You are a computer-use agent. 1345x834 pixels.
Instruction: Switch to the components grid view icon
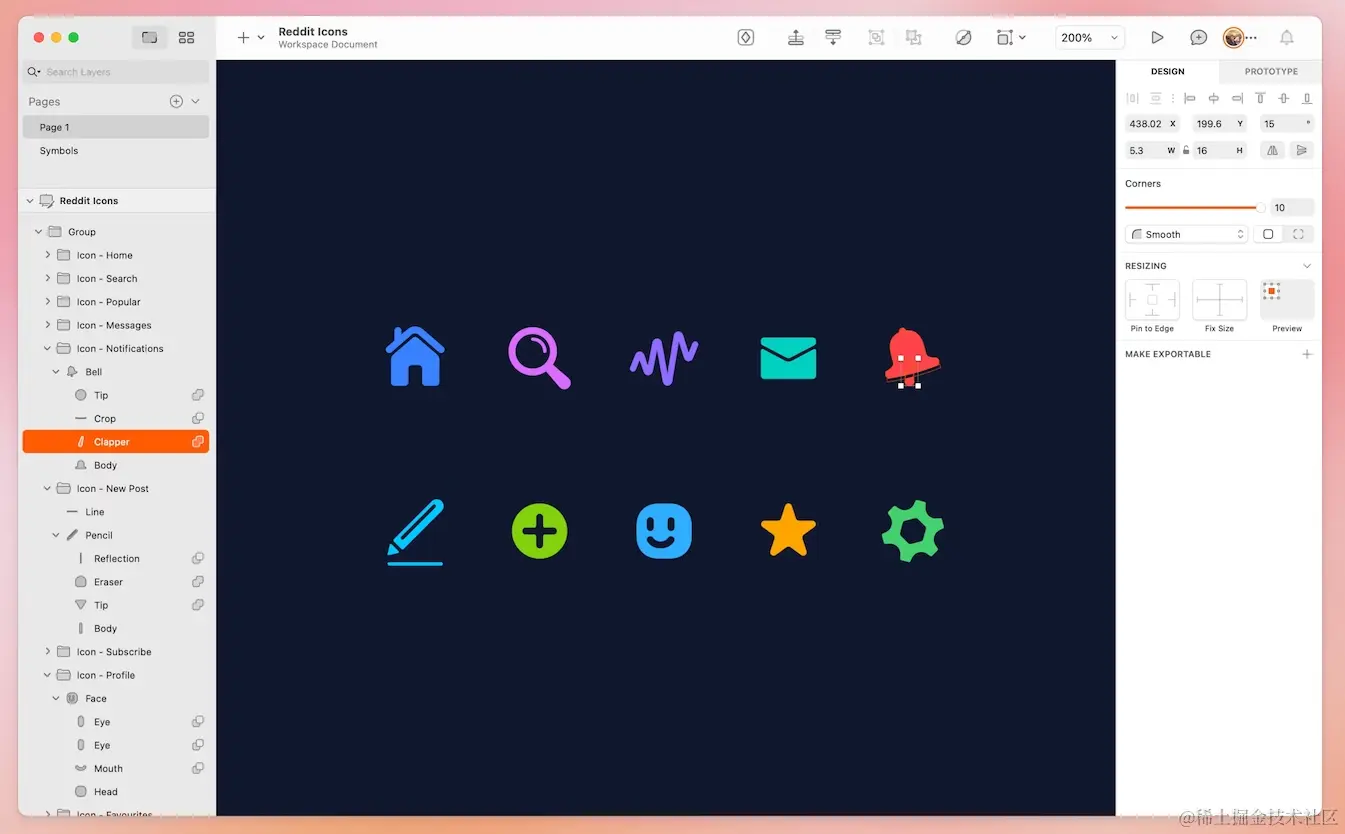coord(186,37)
